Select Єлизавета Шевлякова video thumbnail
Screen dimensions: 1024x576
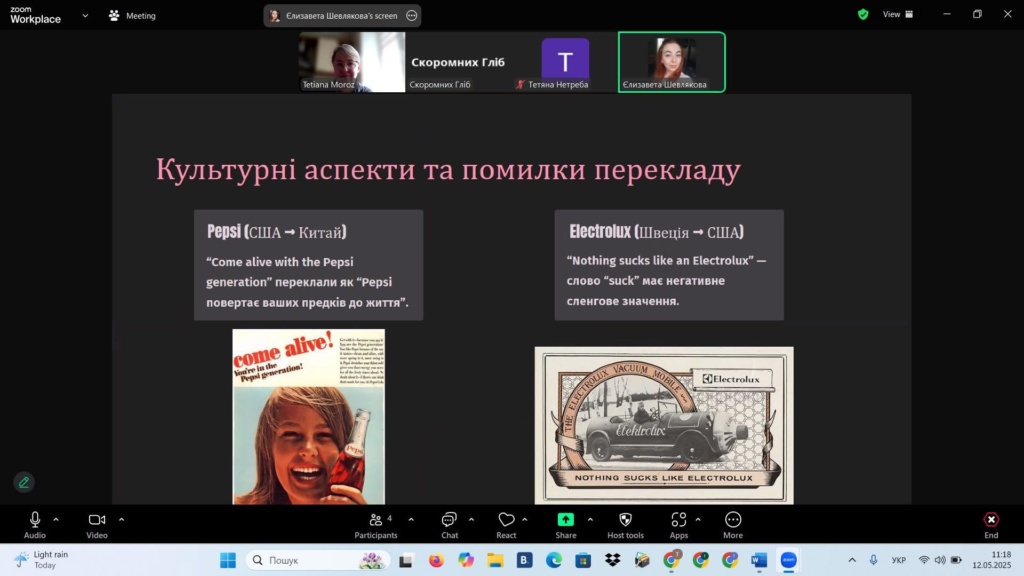[x=671, y=62]
